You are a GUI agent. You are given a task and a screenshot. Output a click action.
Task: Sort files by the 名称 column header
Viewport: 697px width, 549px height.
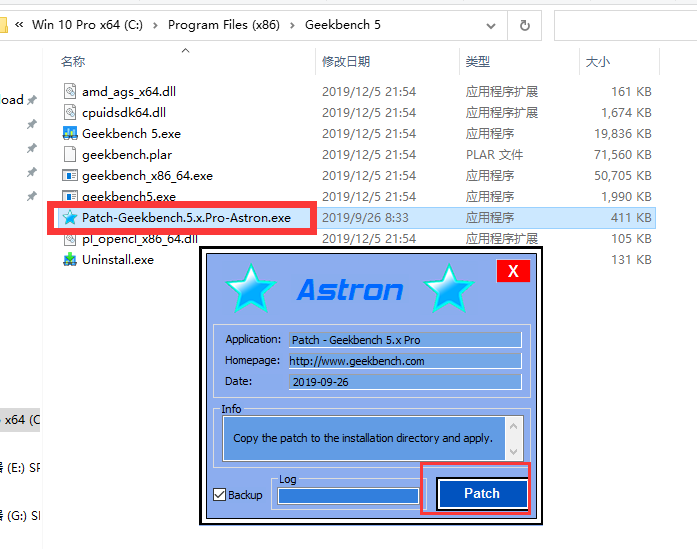coord(73,61)
